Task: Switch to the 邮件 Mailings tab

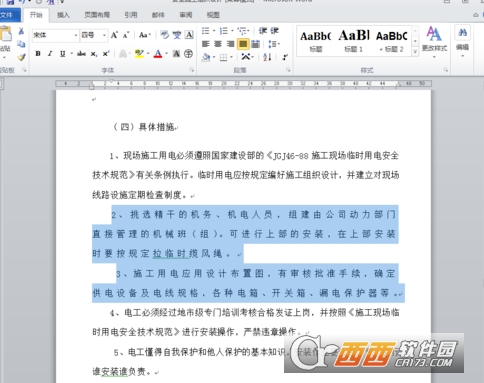Action: pos(158,15)
